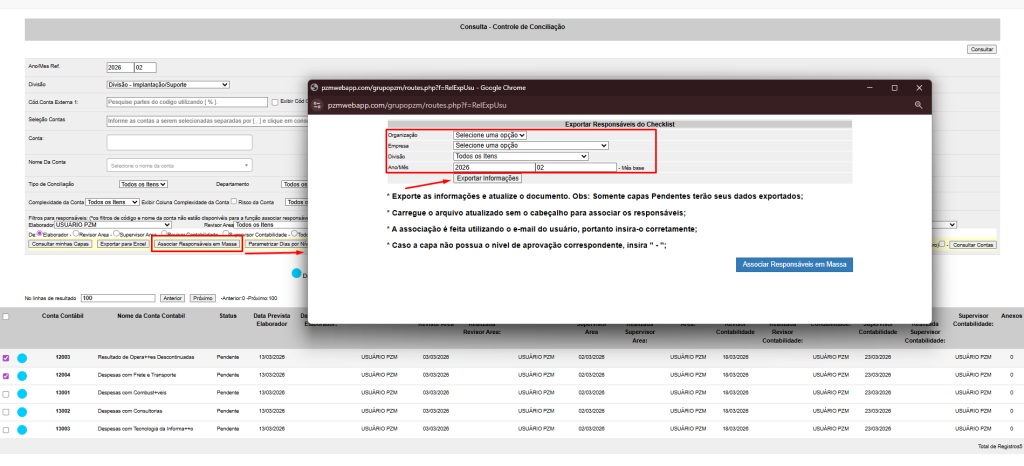The image size is (1024, 466).
Task: Click the zoom magnifier icon in popup address bar
Action: [918, 104]
